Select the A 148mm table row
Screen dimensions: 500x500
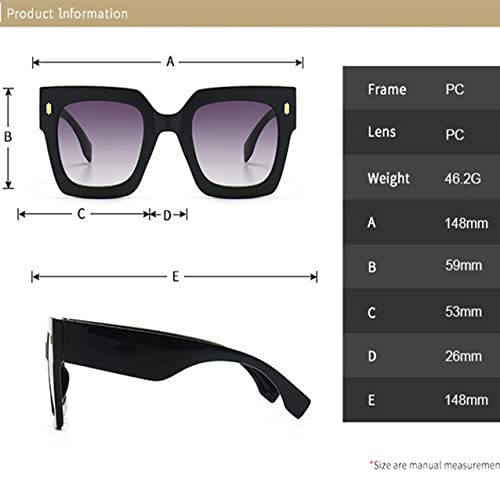coord(421,222)
